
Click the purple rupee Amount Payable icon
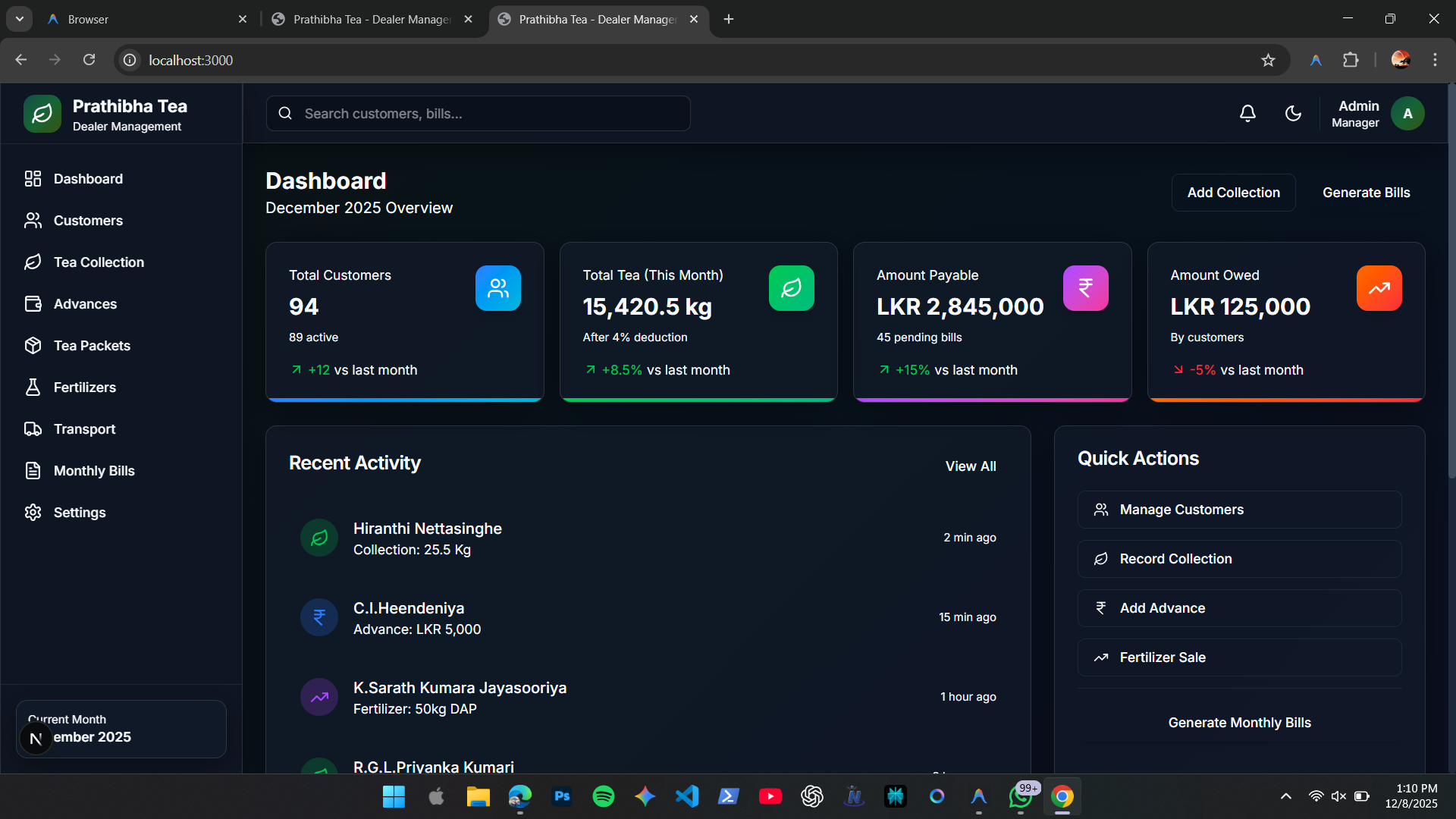1085,288
